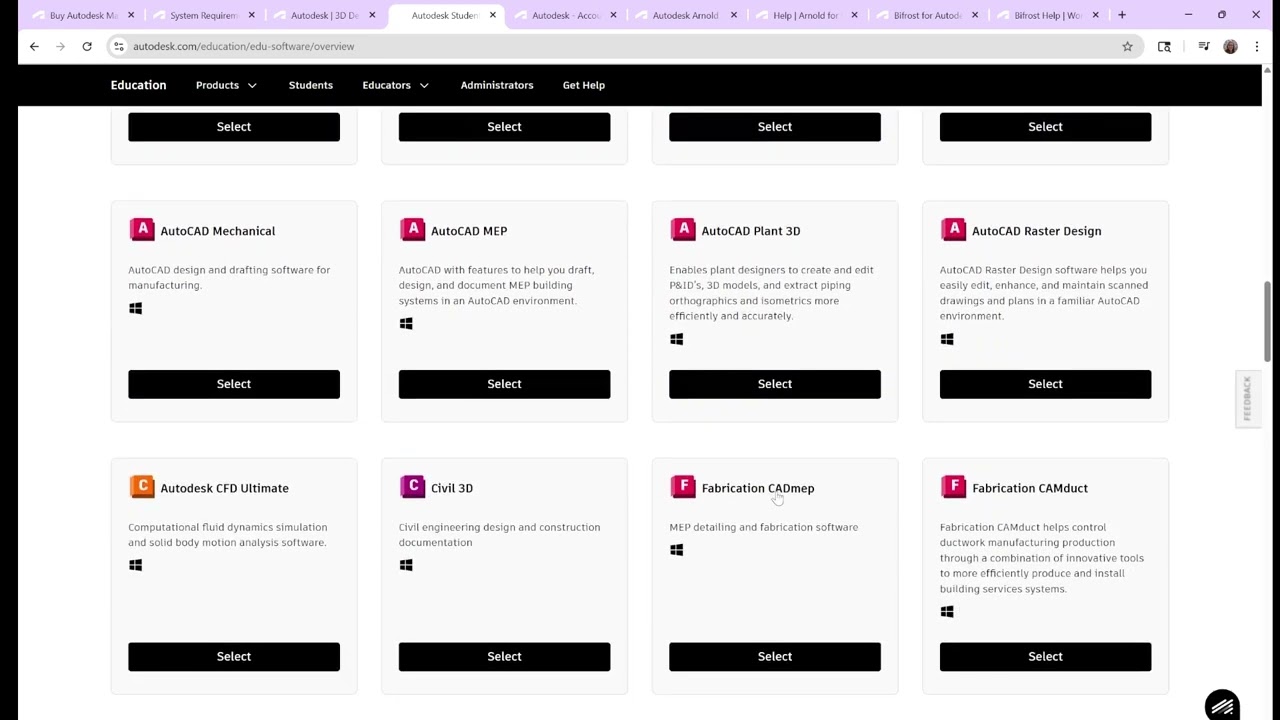Click the Windows logo under AutoCAD Plant 3D
This screenshot has width=1280, height=720.
coord(676,339)
